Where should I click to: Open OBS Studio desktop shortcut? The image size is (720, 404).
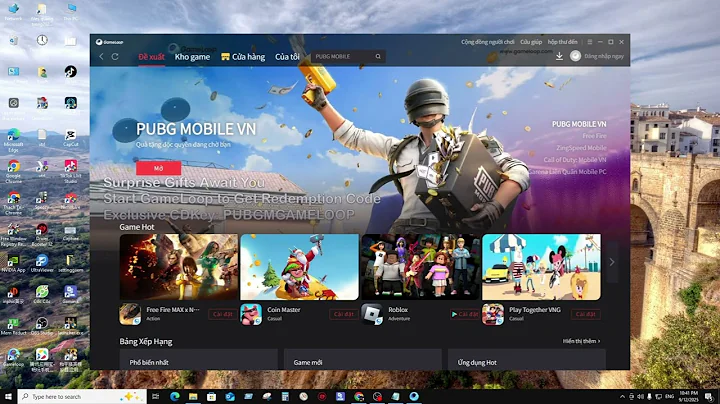coord(42,326)
